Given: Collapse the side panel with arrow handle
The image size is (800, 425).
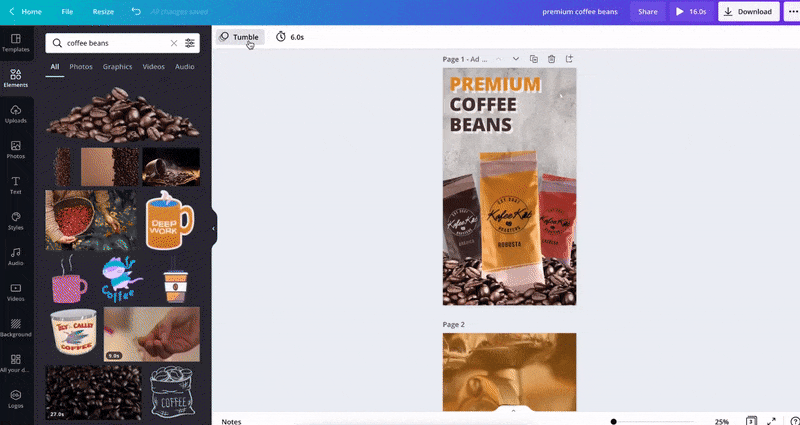Looking at the screenshot, I should pos(214,228).
